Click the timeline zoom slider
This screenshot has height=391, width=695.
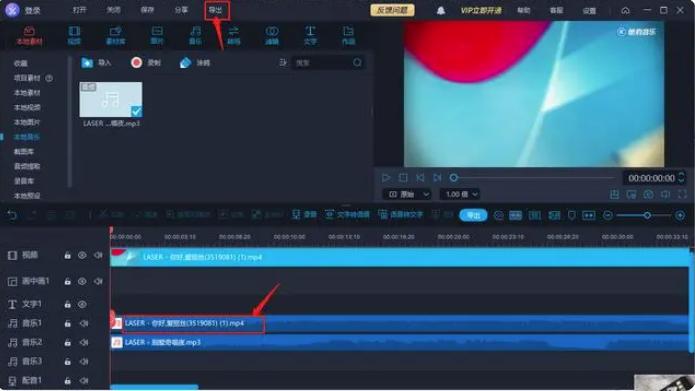(644, 215)
